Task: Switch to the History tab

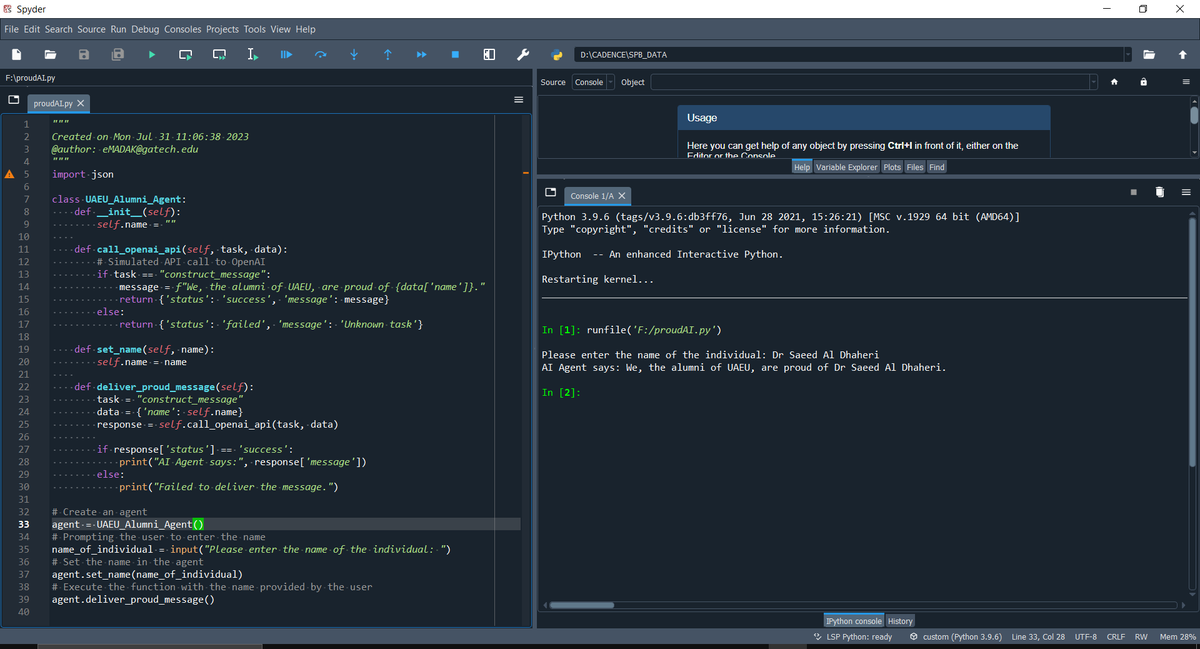Action: point(900,621)
